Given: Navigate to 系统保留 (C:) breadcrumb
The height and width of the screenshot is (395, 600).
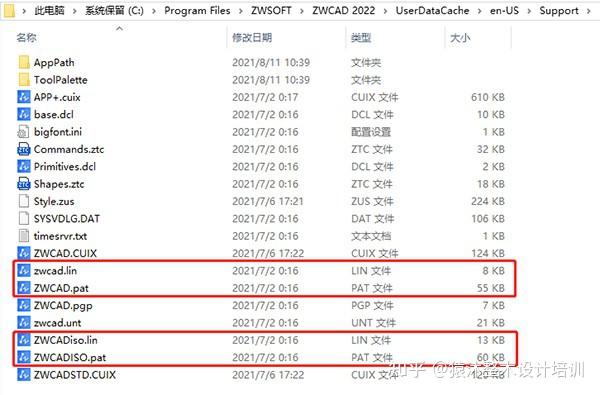Looking at the screenshot, I should tap(114, 10).
